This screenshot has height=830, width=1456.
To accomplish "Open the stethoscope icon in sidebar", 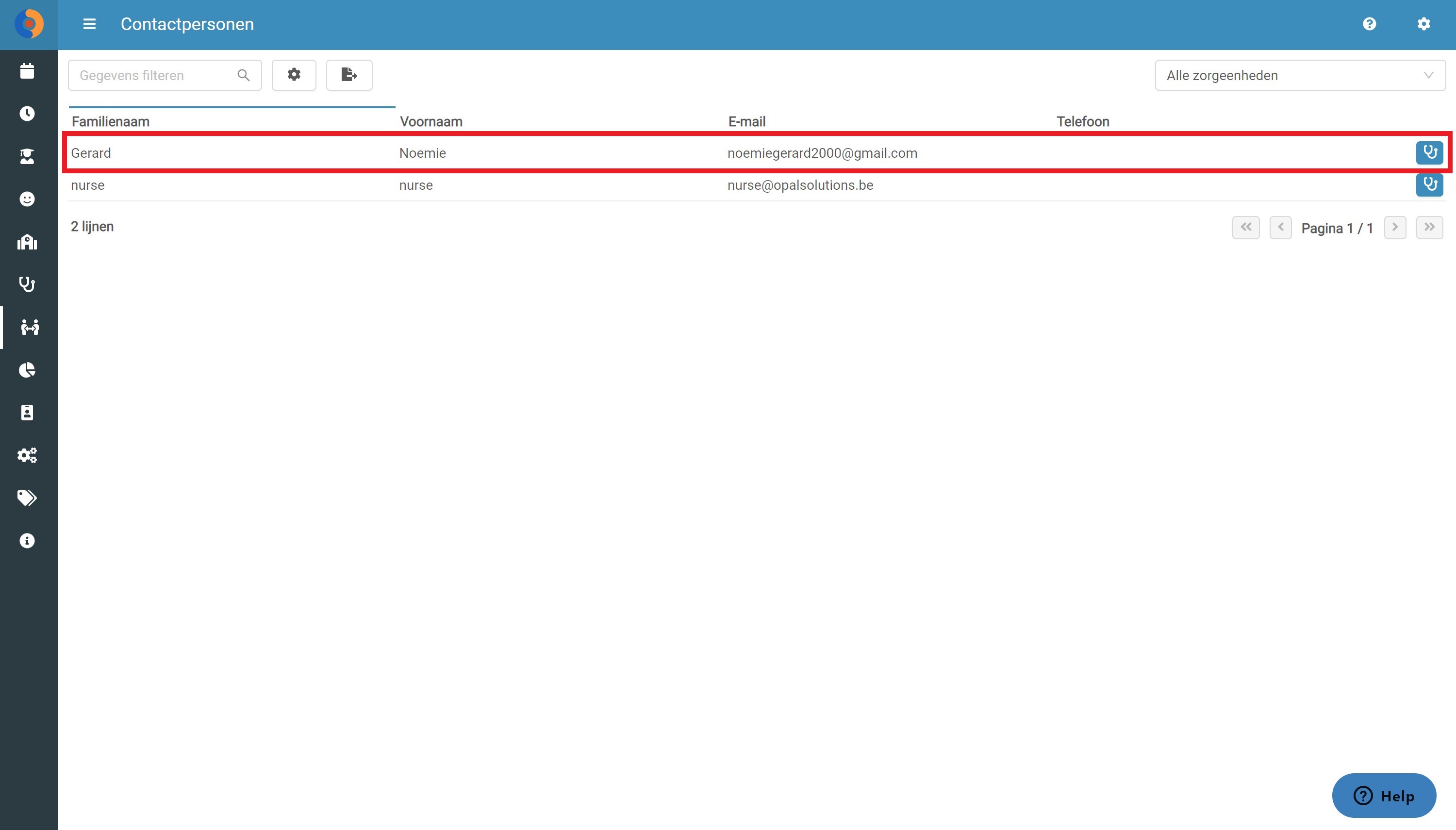I will pyautogui.click(x=27, y=284).
